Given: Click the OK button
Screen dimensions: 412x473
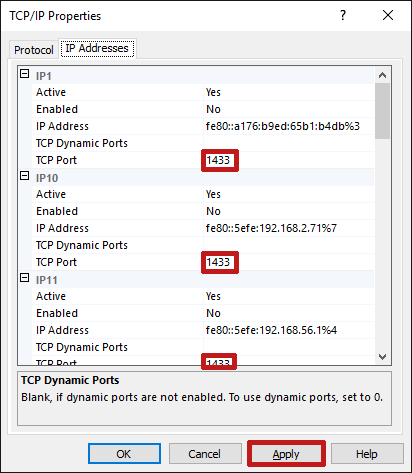Looking at the screenshot, I should (x=124, y=454).
